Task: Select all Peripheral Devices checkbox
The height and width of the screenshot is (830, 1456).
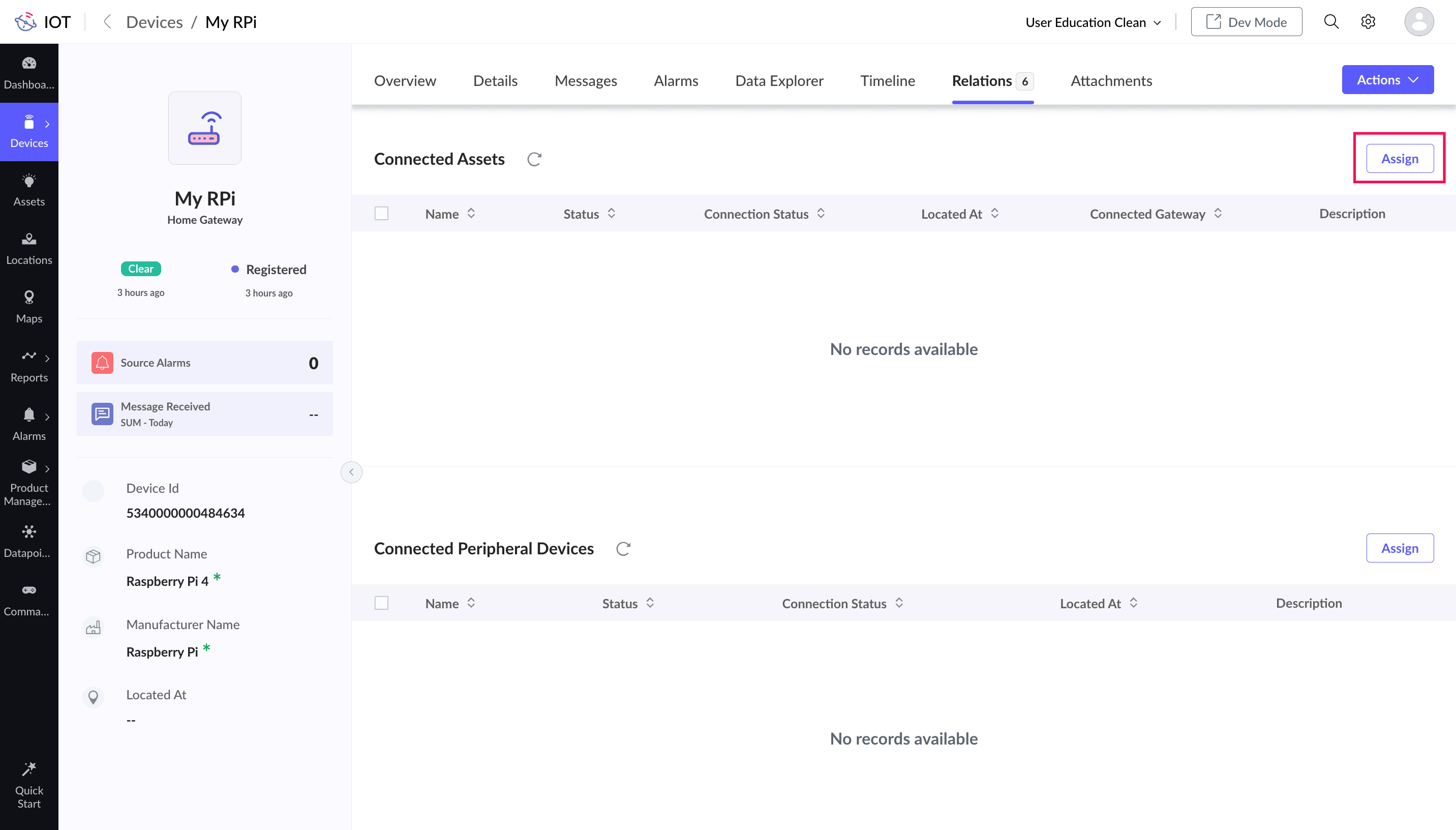Action: coord(381,603)
